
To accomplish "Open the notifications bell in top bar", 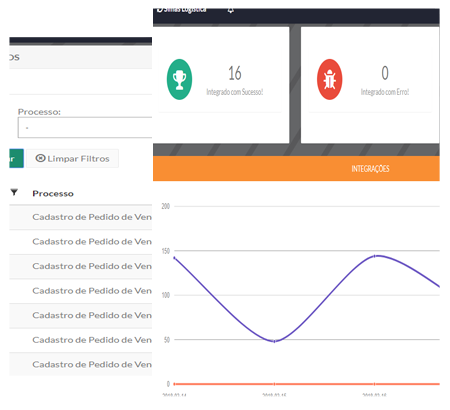I will pyautogui.click(x=231, y=10).
